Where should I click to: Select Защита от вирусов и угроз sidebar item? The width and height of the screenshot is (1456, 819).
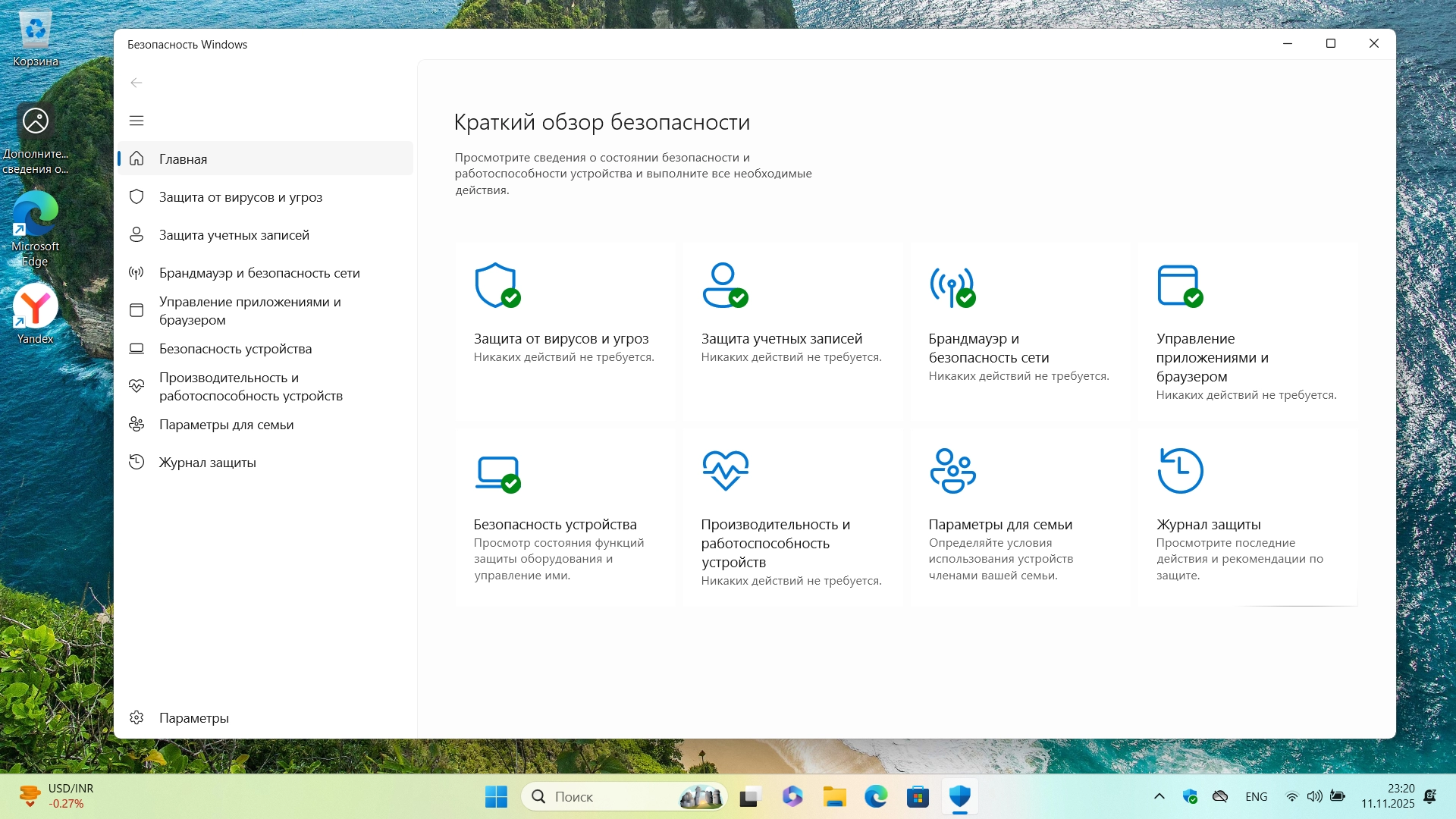(240, 197)
